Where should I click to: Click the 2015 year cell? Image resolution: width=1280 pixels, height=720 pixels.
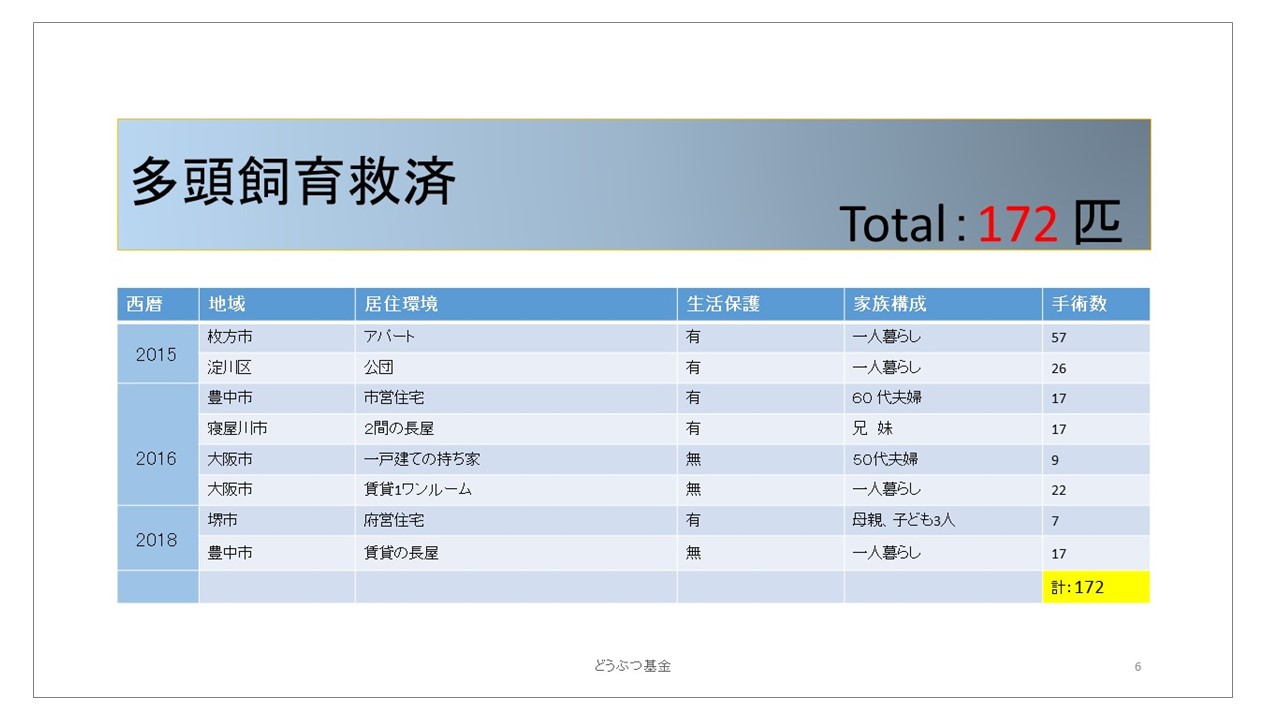pos(157,354)
